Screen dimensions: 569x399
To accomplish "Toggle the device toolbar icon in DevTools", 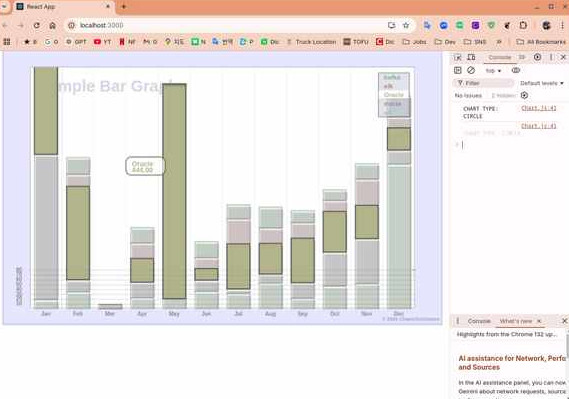I will pyautogui.click(x=471, y=57).
